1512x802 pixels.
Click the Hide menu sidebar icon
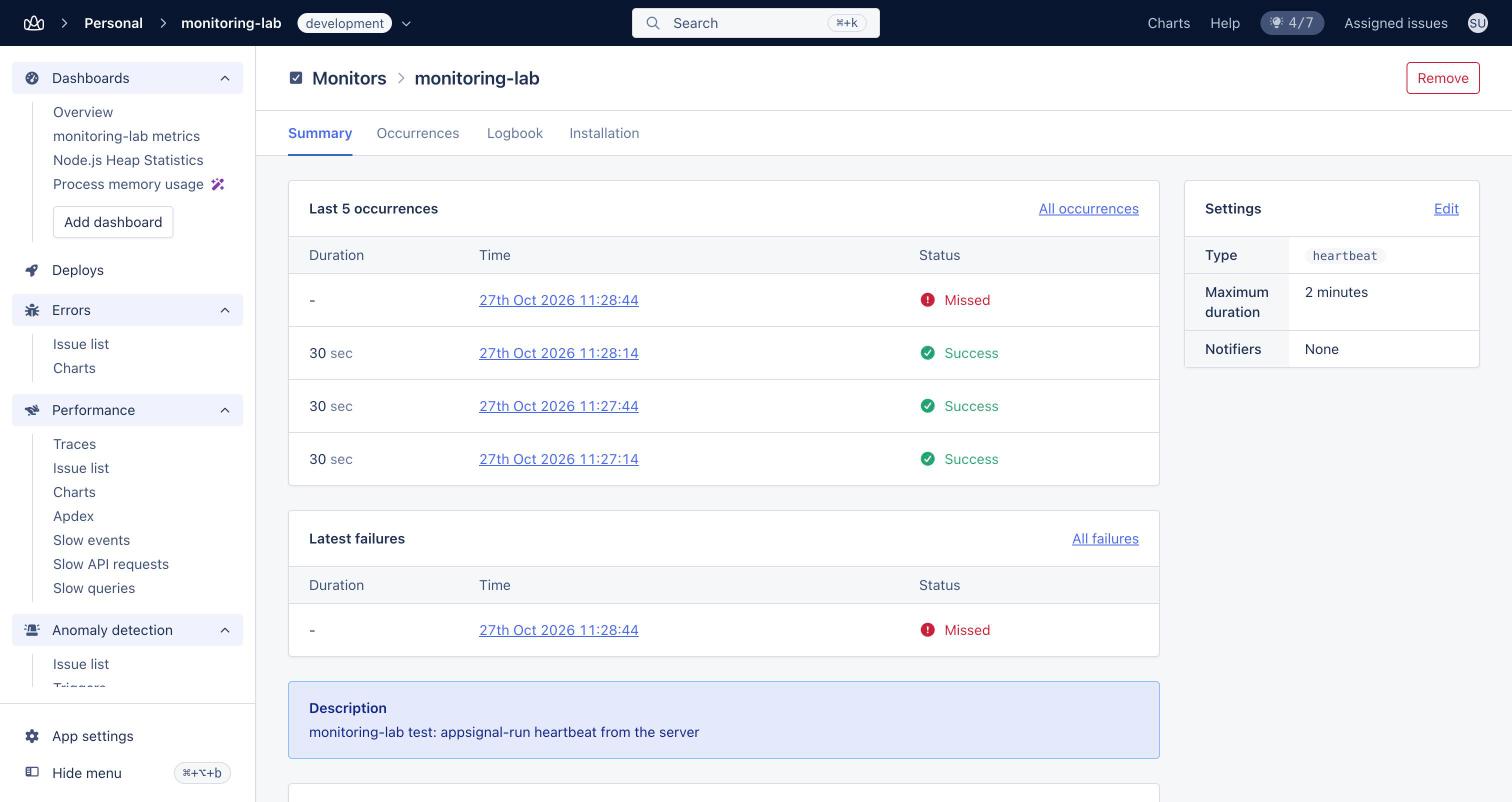(32, 773)
